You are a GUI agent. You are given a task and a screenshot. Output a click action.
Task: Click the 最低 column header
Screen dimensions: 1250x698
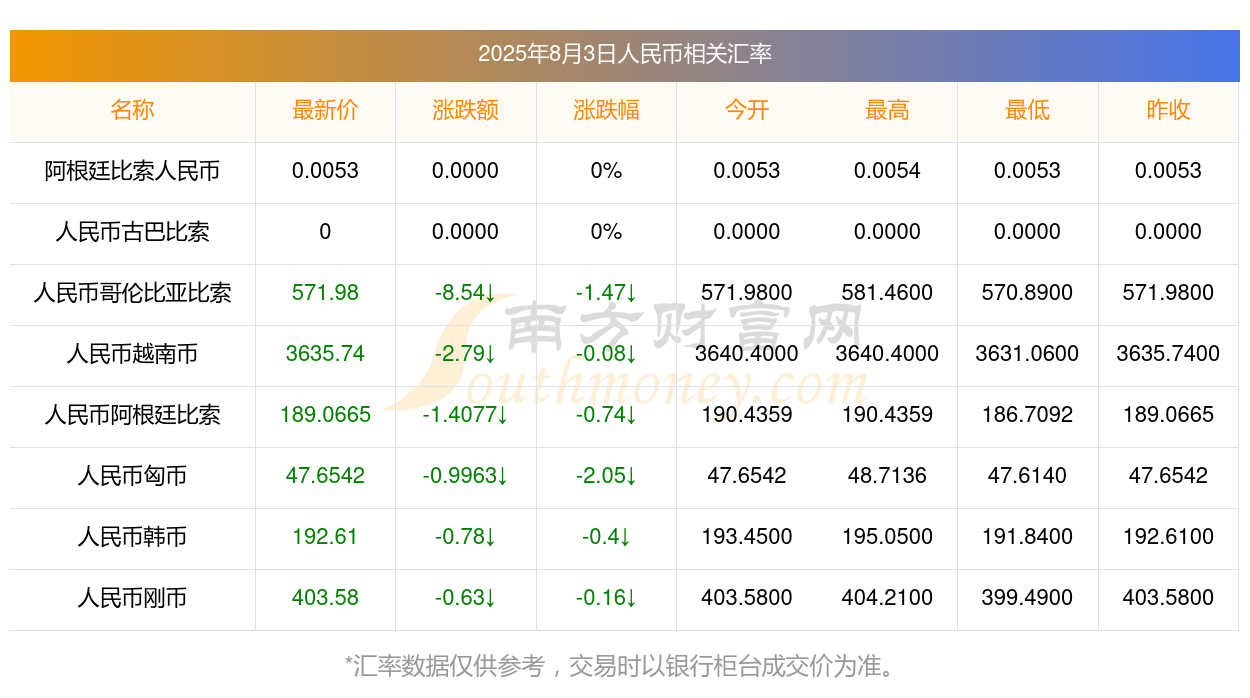pos(1027,110)
